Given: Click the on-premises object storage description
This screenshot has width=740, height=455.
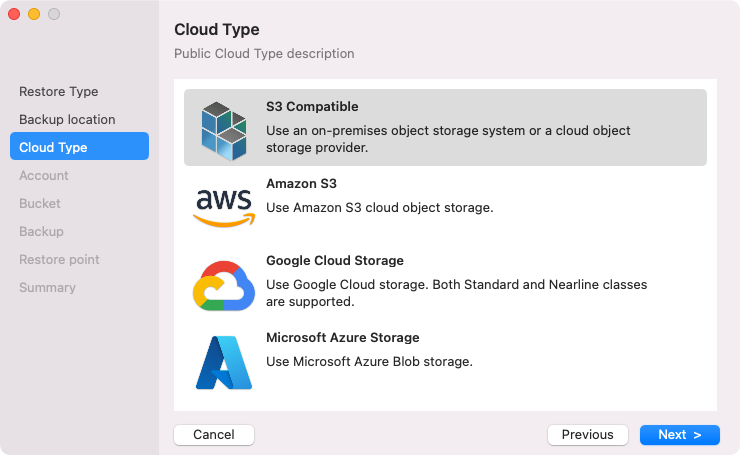Looking at the screenshot, I should pos(448,139).
